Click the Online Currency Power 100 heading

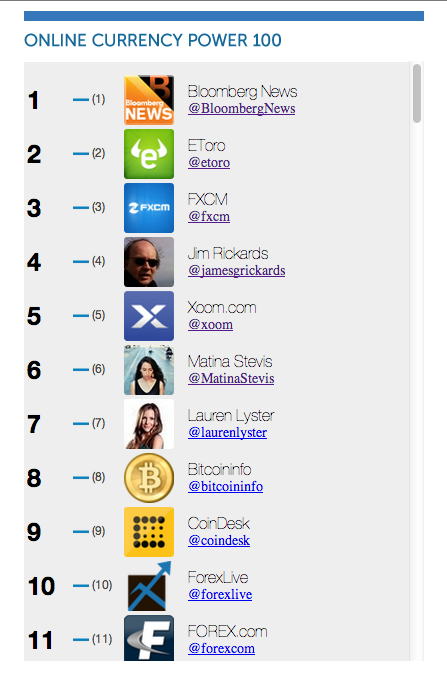coord(153,40)
